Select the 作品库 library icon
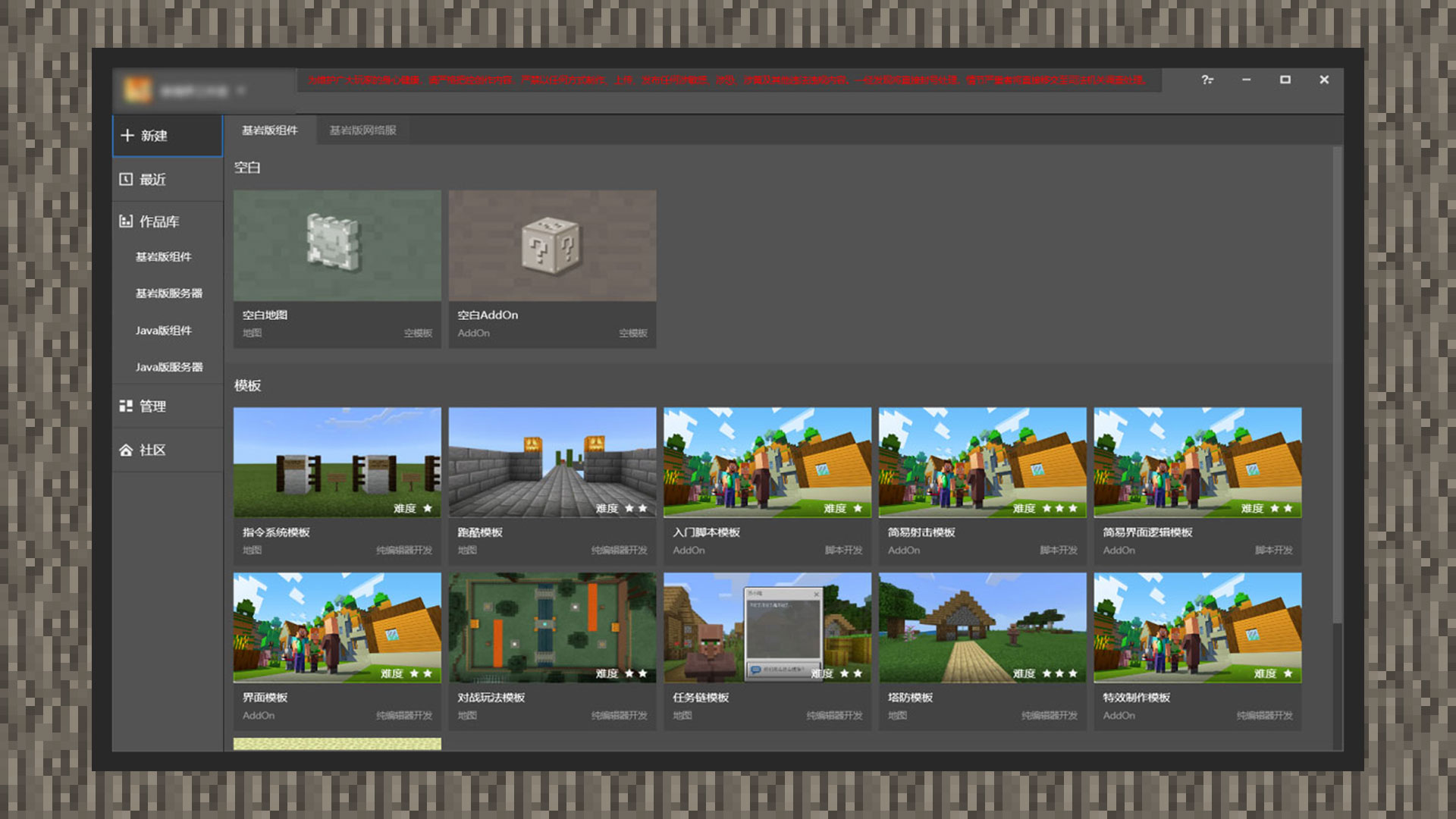The image size is (1456, 819). point(126,221)
